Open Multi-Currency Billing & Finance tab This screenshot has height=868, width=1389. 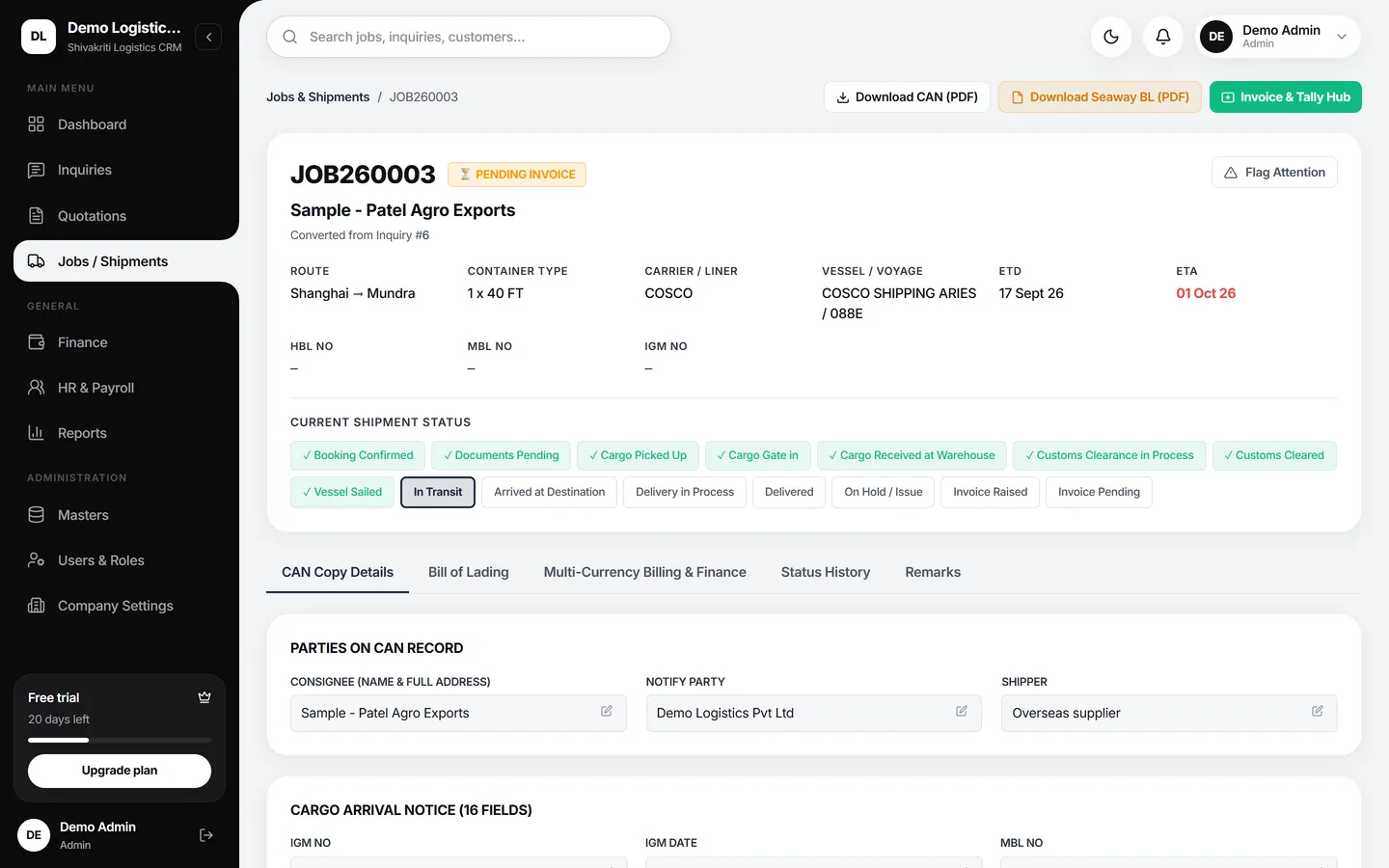(645, 572)
